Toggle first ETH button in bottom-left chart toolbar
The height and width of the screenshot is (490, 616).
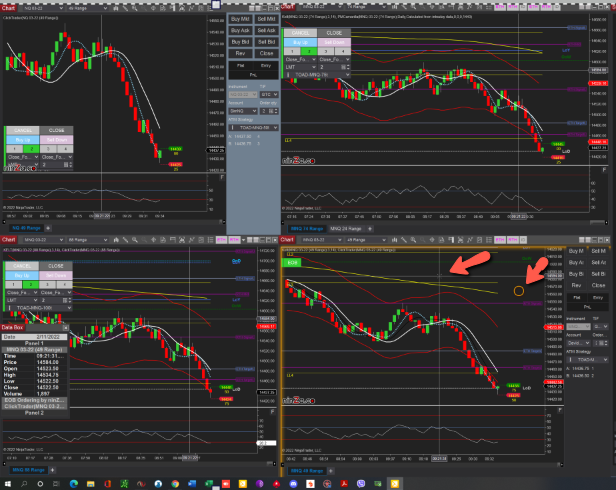(x=221, y=240)
